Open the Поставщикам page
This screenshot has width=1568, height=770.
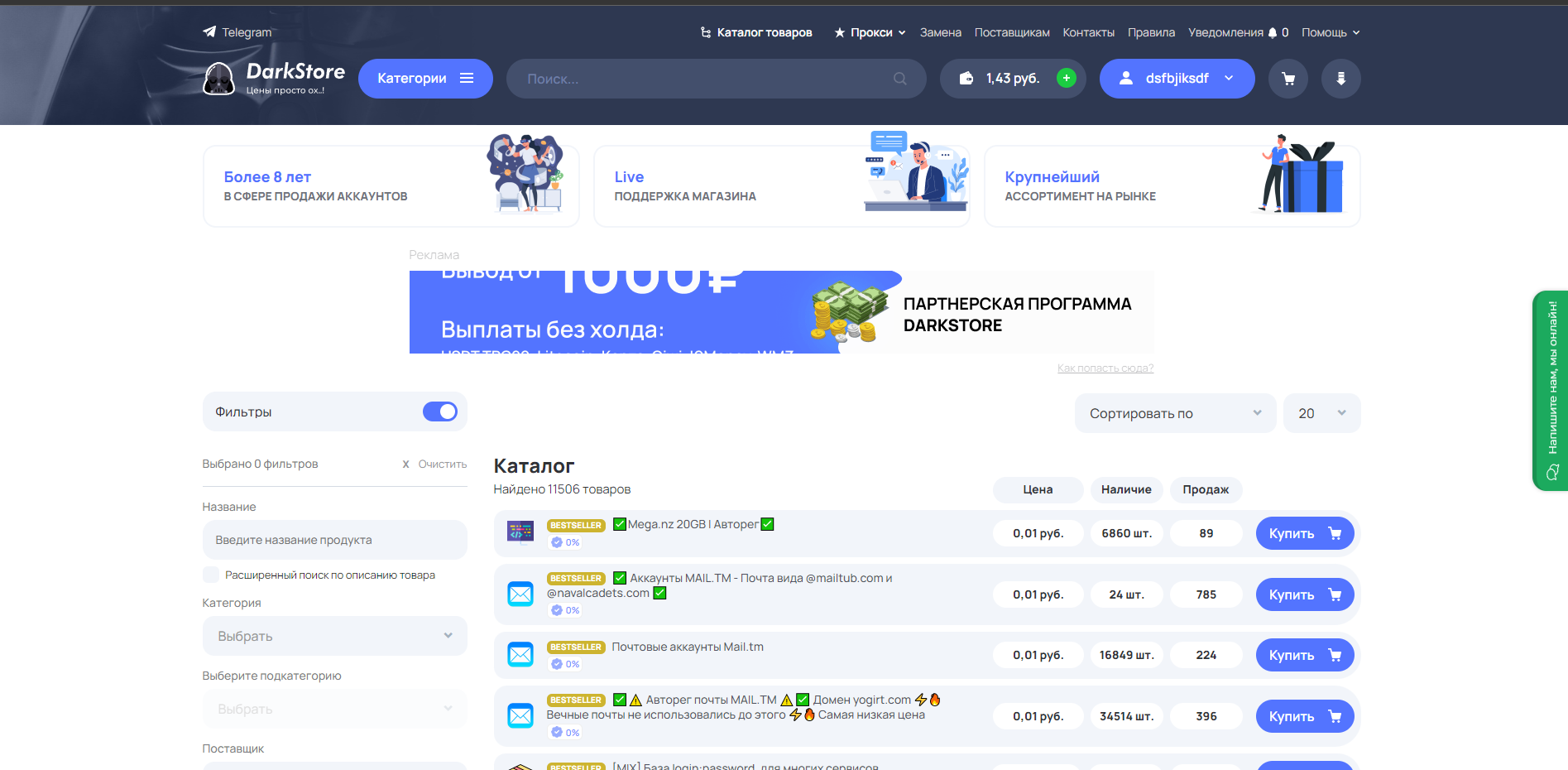coord(1012,33)
